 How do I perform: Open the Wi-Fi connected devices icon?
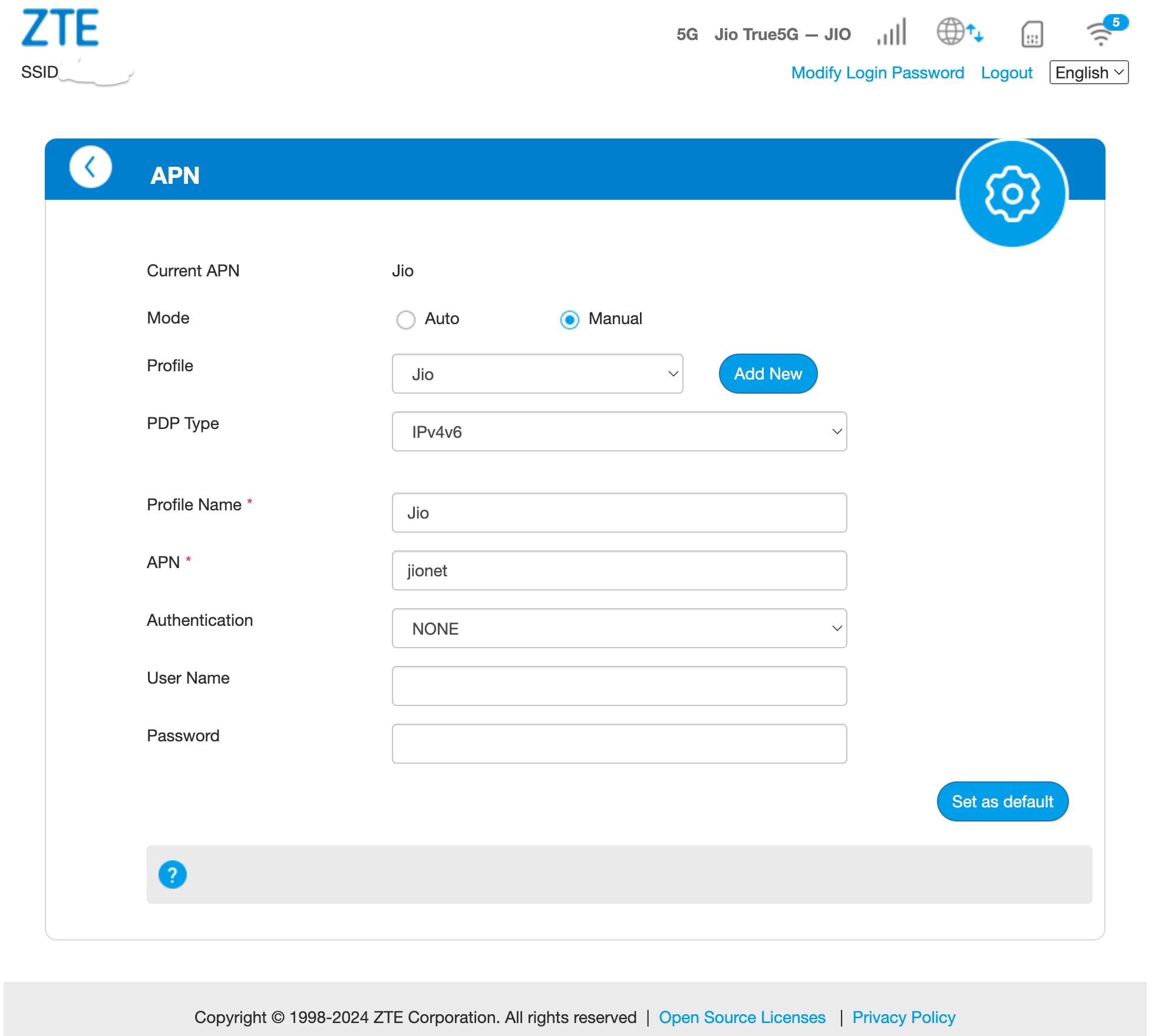click(x=1101, y=32)
